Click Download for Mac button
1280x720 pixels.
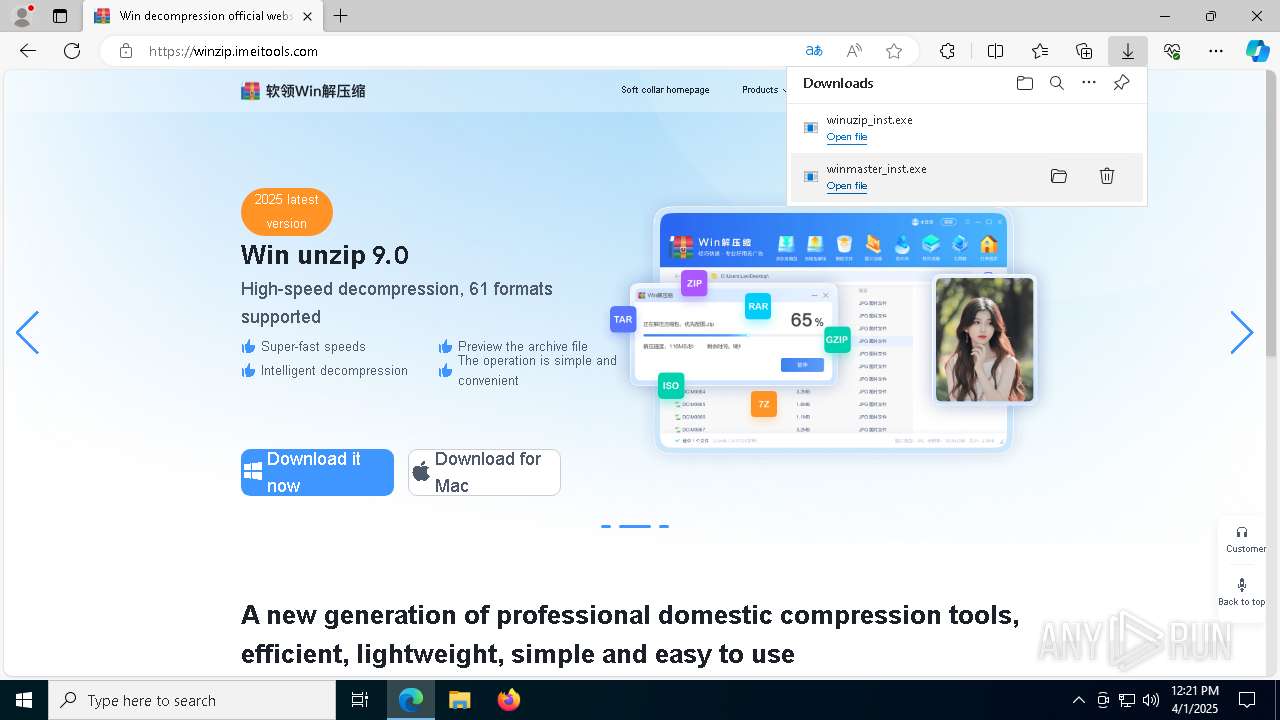pos(484,472)
